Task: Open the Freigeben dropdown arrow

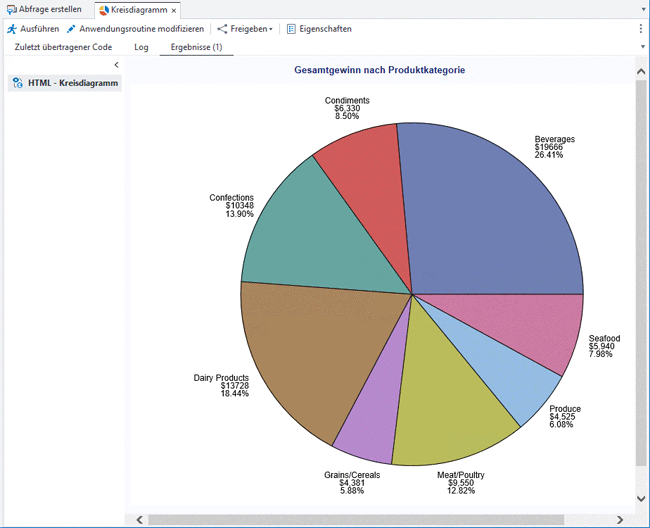Action: pyautogui.click(x=270, y=29)
